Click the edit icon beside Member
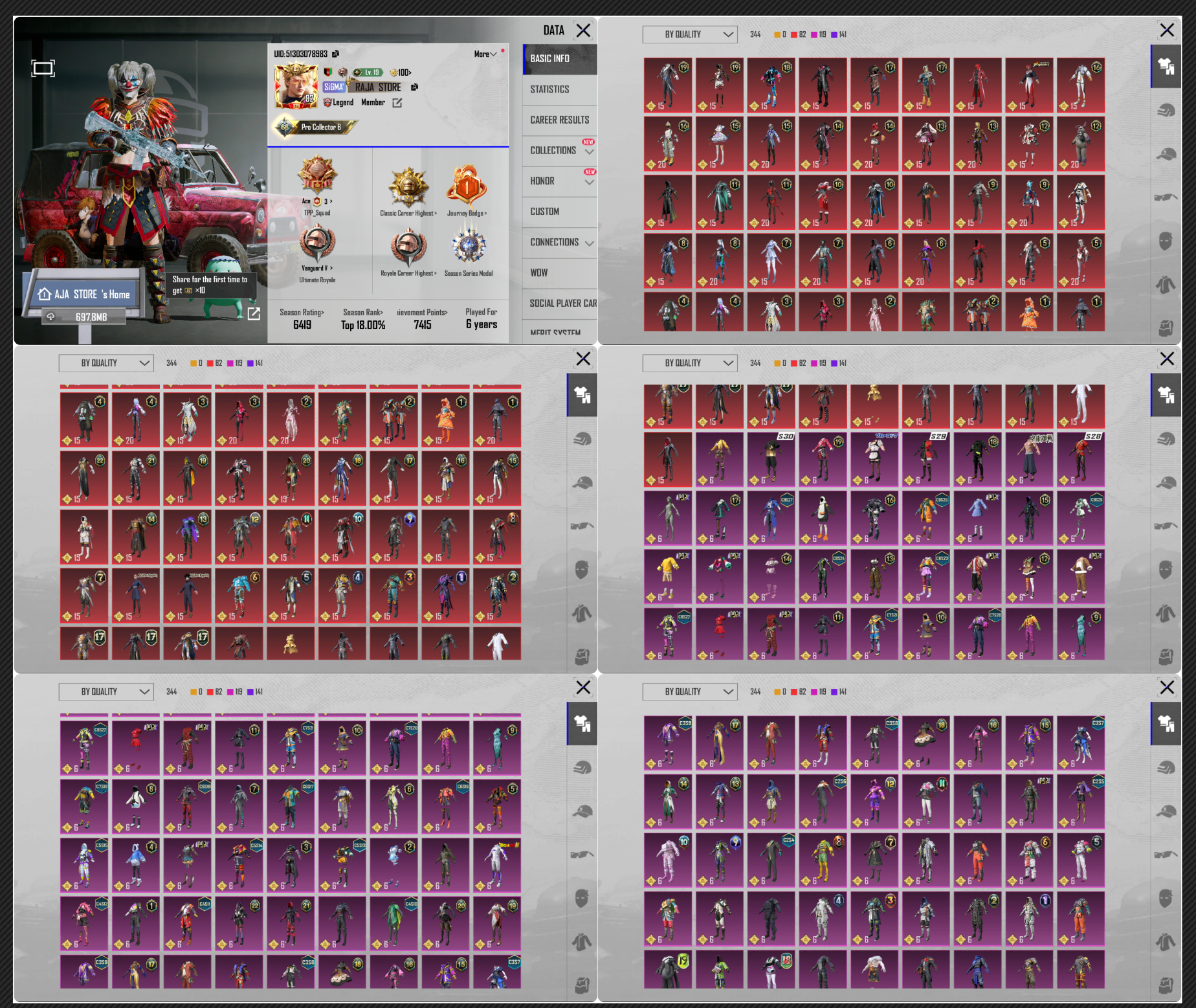1196x1008 pixels. pos(397,103)
